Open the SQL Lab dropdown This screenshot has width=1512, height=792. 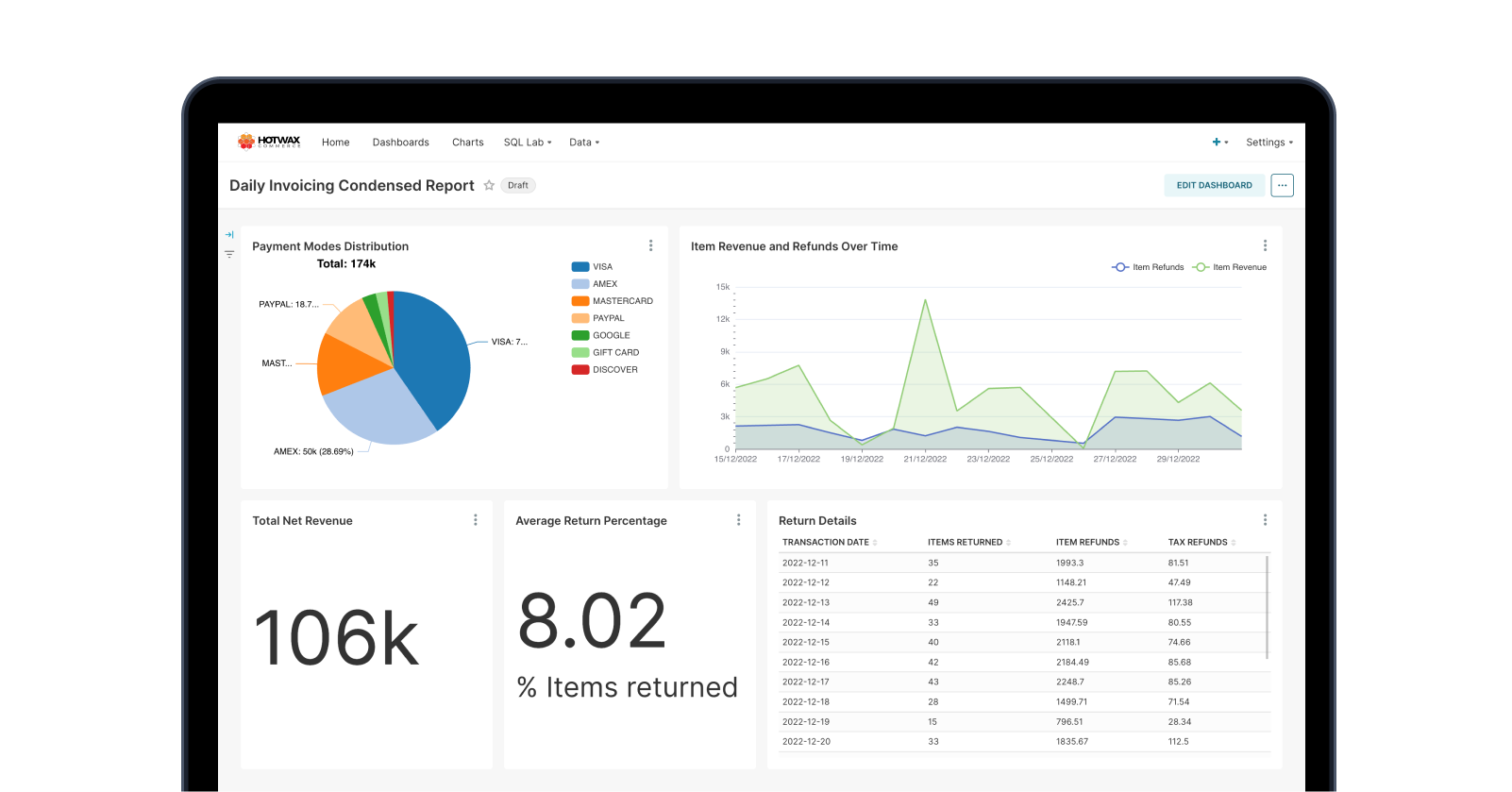[x=528, y=143]
